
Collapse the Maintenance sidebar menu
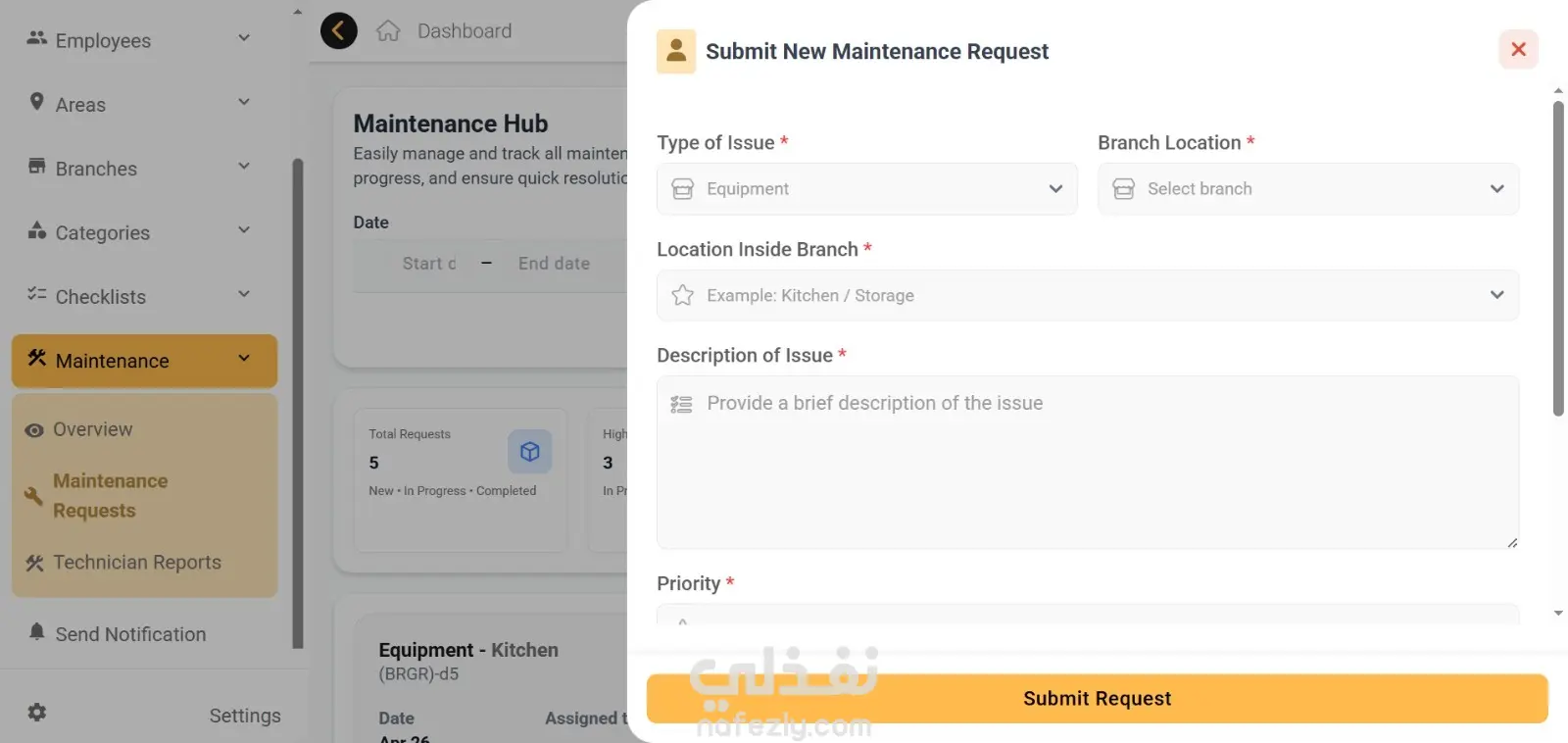[244, 359]
